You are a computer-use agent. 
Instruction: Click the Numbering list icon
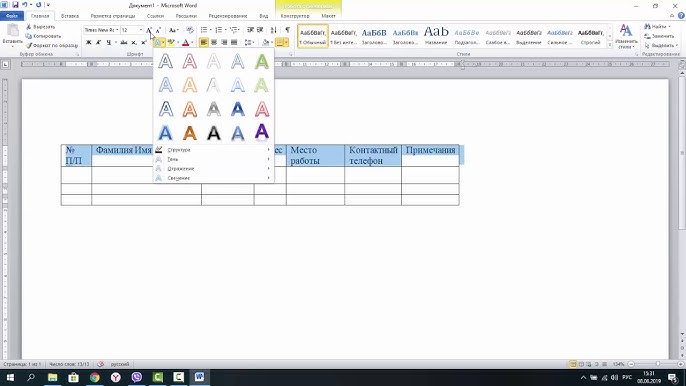coord(218,30)
